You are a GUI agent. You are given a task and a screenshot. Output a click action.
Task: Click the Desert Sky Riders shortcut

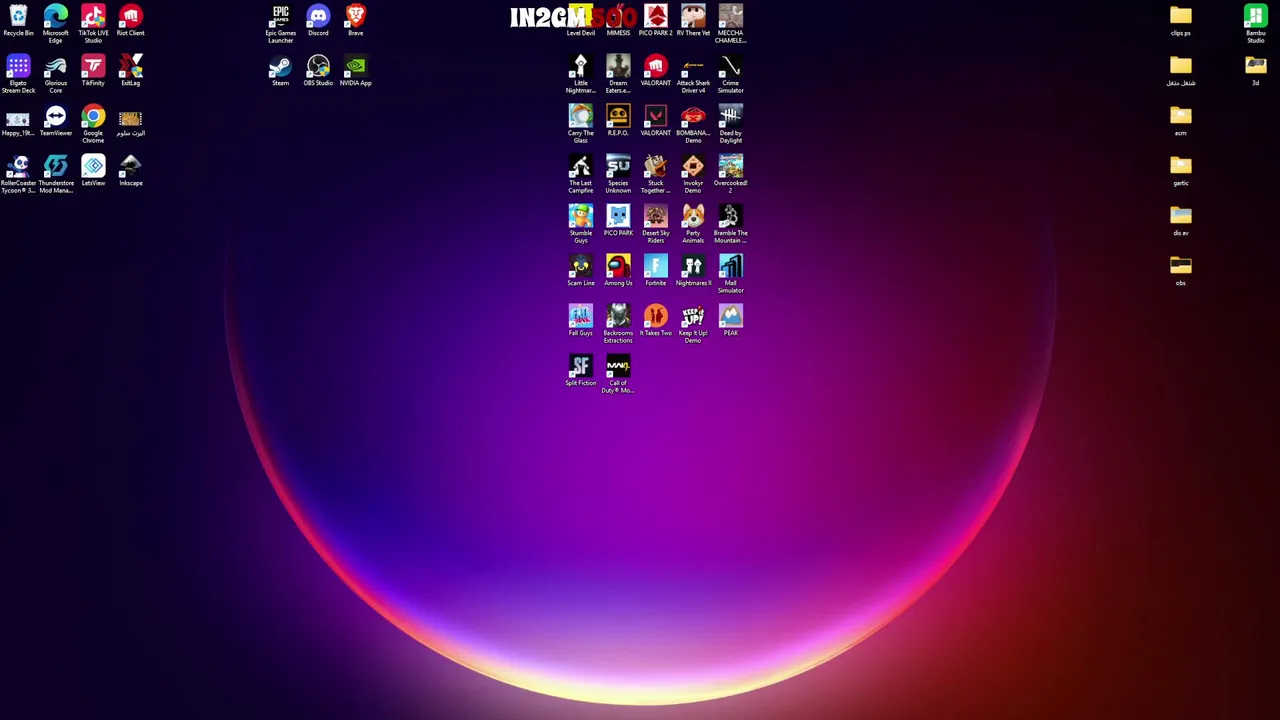pyautogui.click(x=656, y=216)
